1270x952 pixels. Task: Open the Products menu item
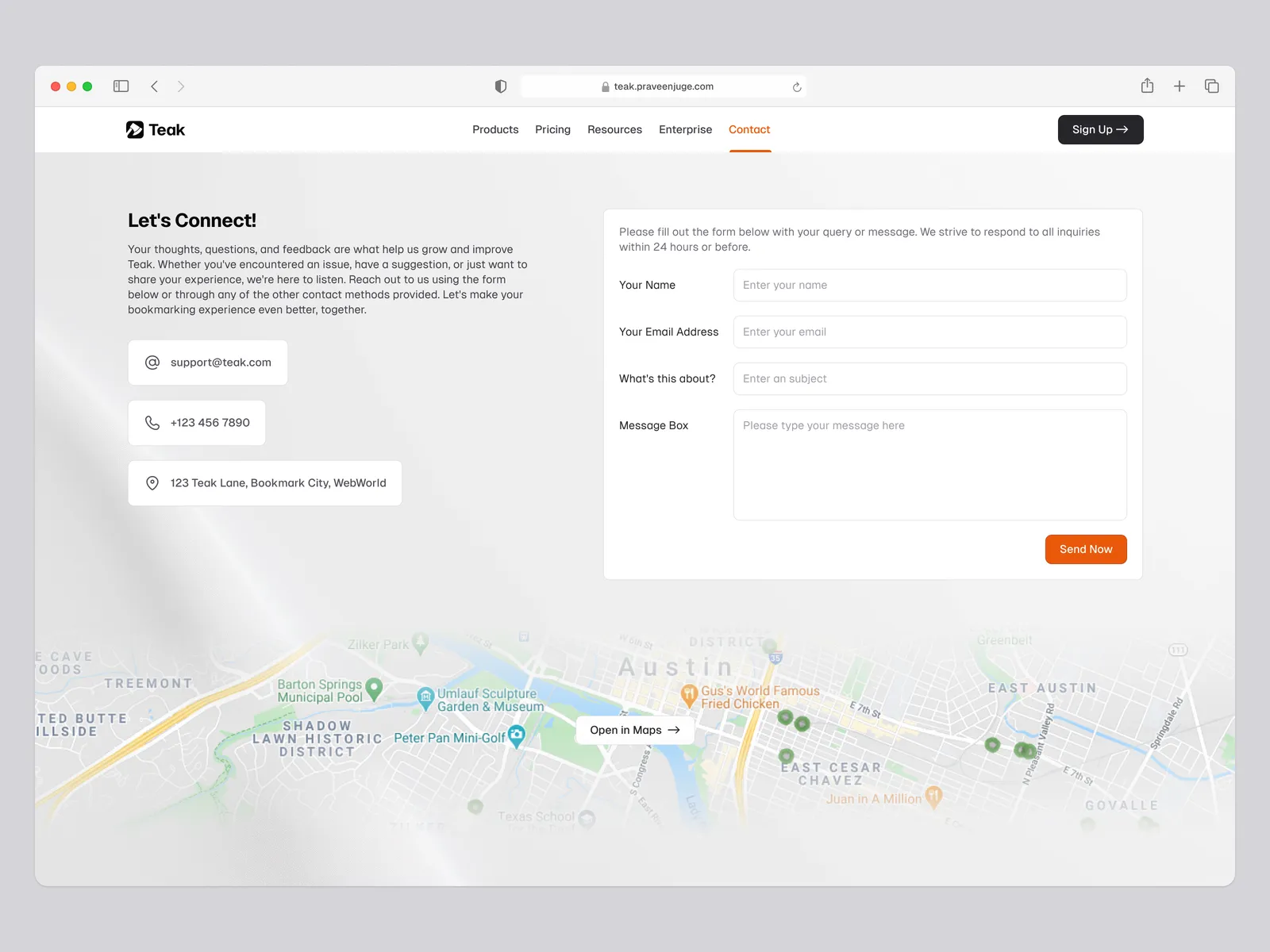[x=495, y=129]
